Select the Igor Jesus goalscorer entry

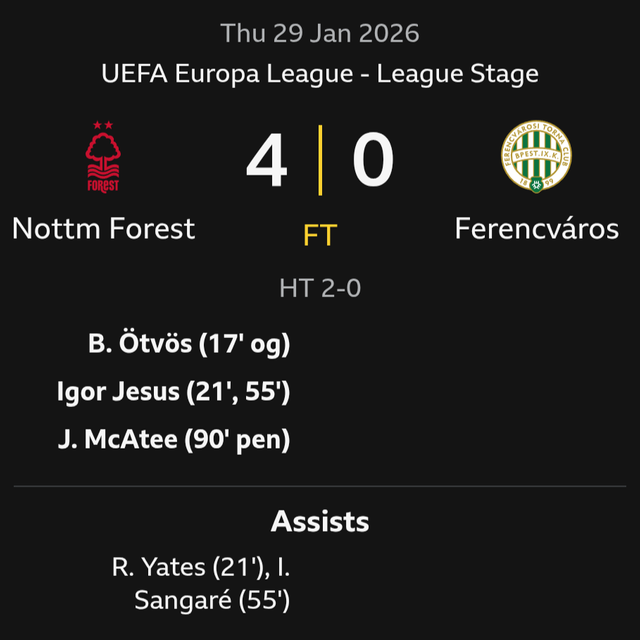coord(174,392)
